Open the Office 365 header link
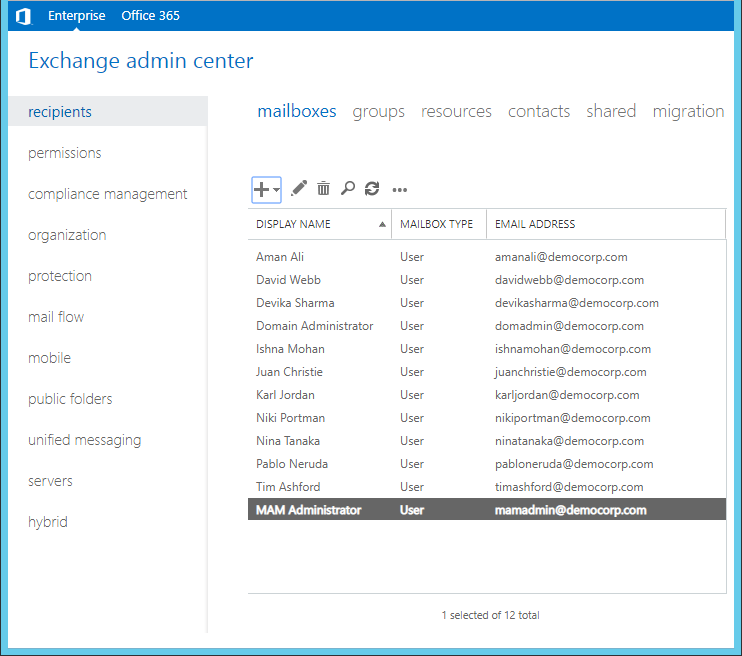Image resolution: width=742 pixels, height=656 pixels. tap(151, 16)
